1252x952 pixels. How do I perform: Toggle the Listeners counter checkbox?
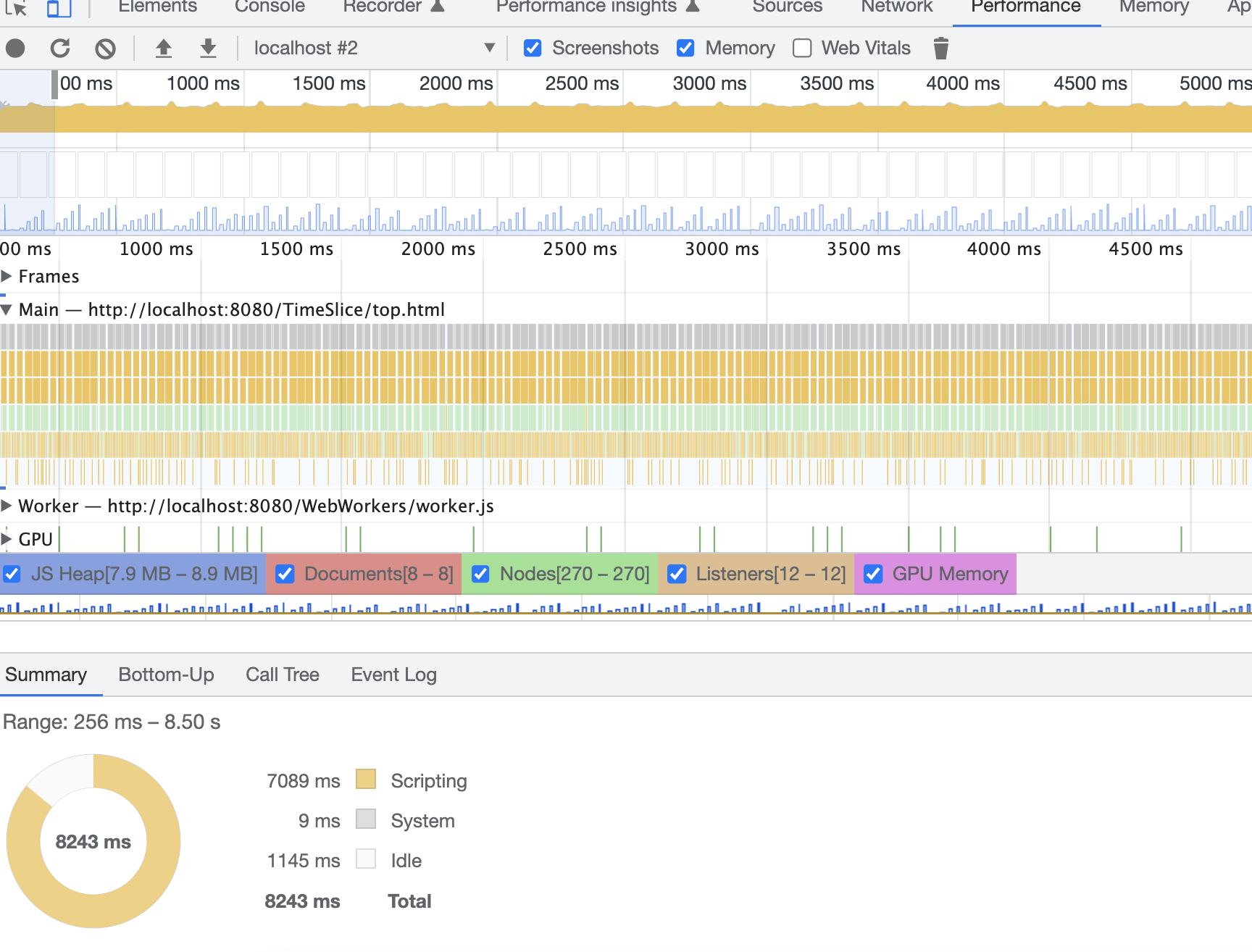pos(677,575)
